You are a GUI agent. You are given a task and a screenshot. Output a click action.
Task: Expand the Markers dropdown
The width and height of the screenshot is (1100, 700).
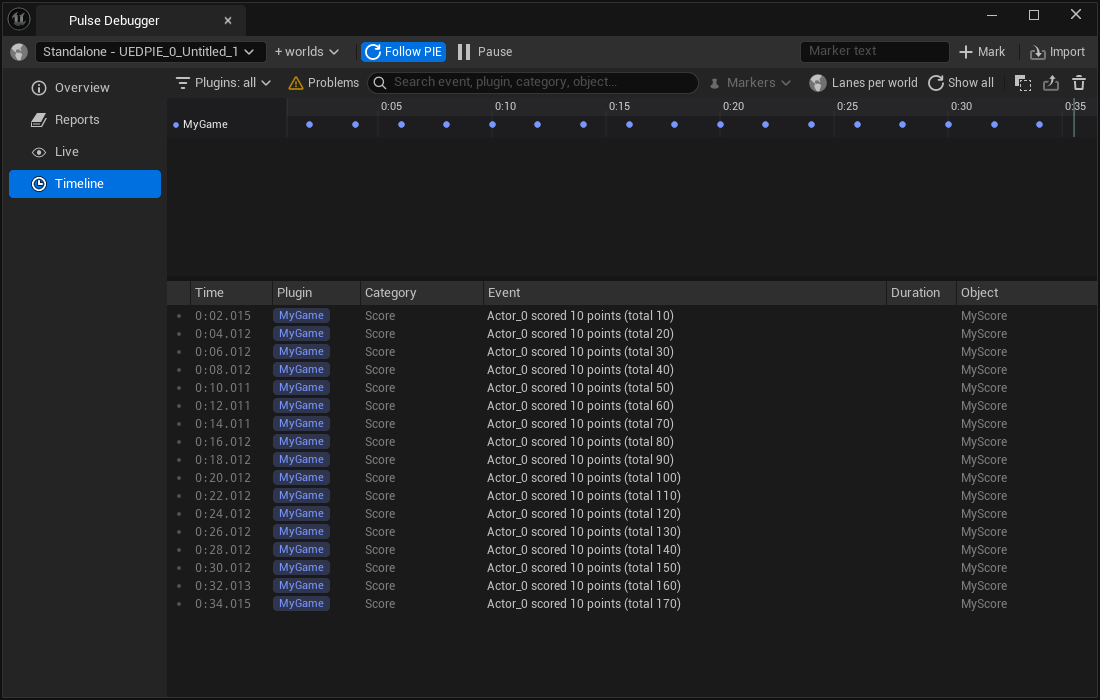click(750, 83)
